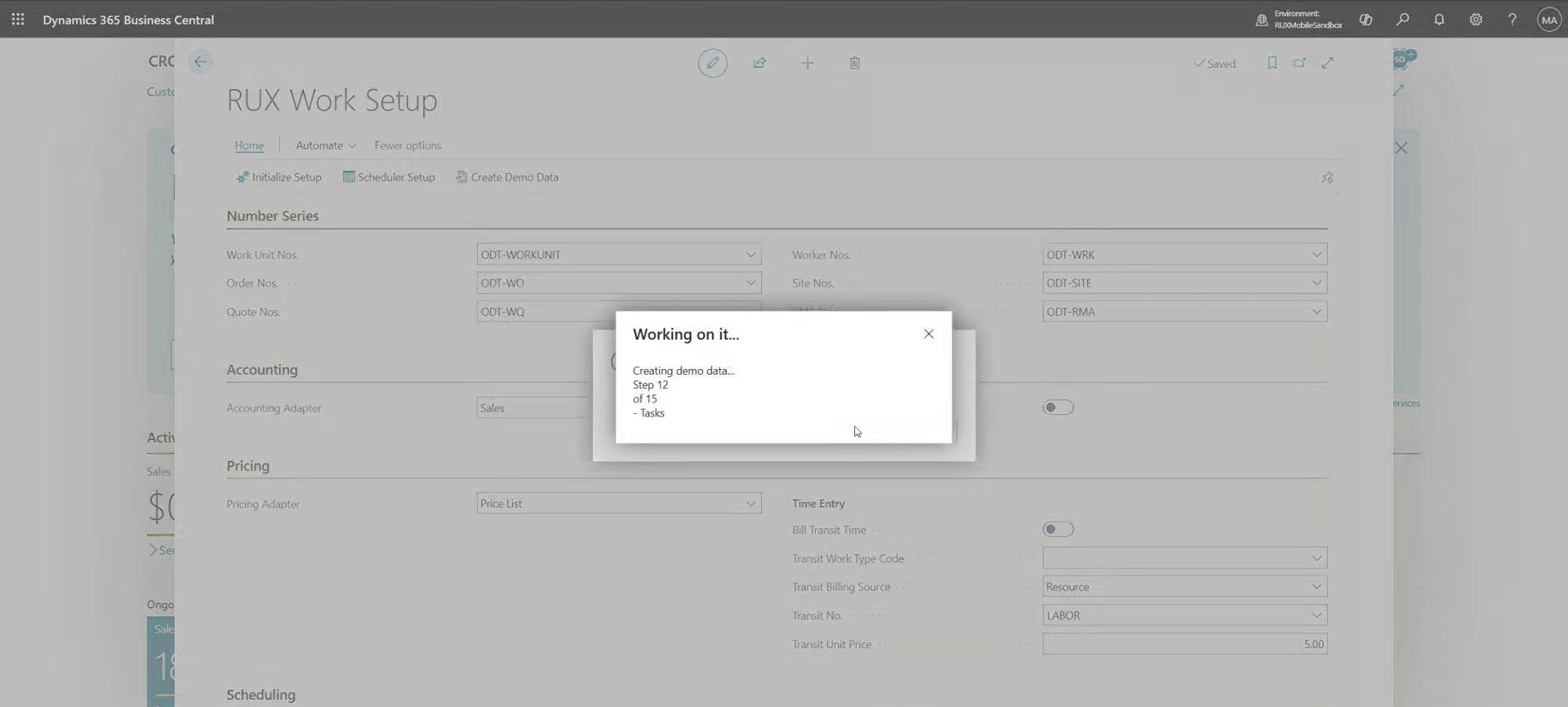1568x707 pixels.
Task: Click Fewer options
Action: (408, 145)
